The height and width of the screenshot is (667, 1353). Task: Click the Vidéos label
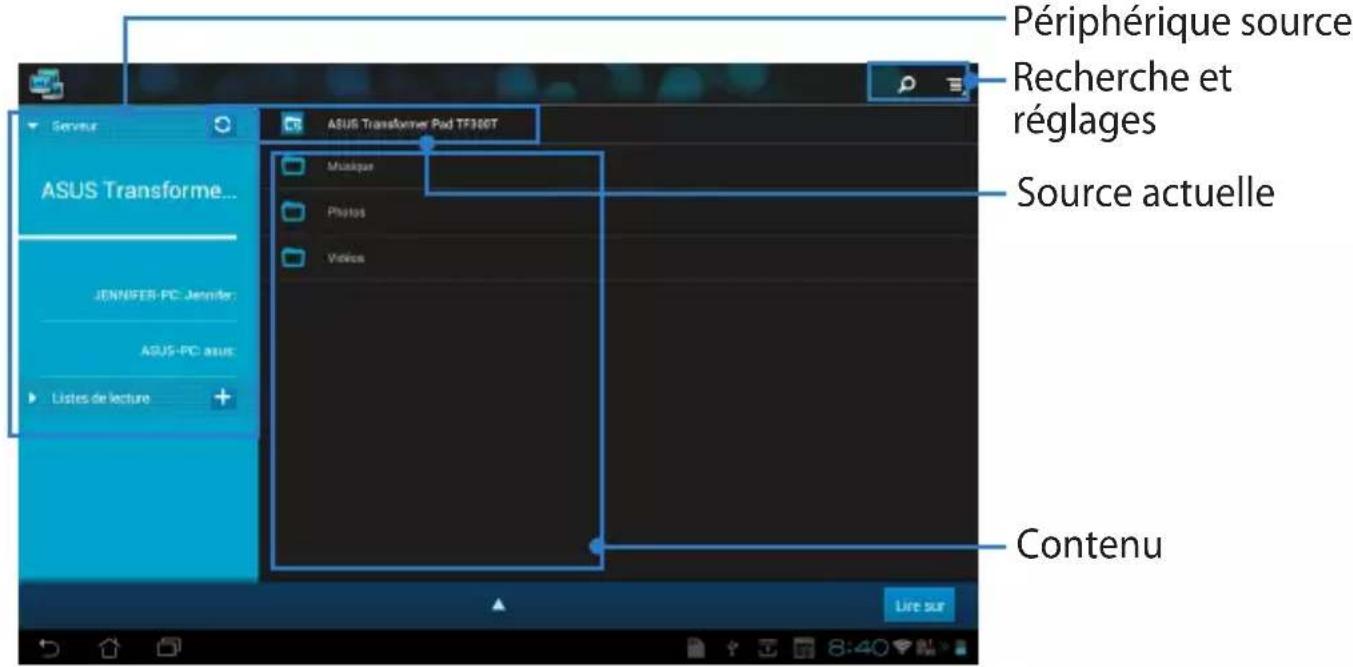[x=344, y=258]
